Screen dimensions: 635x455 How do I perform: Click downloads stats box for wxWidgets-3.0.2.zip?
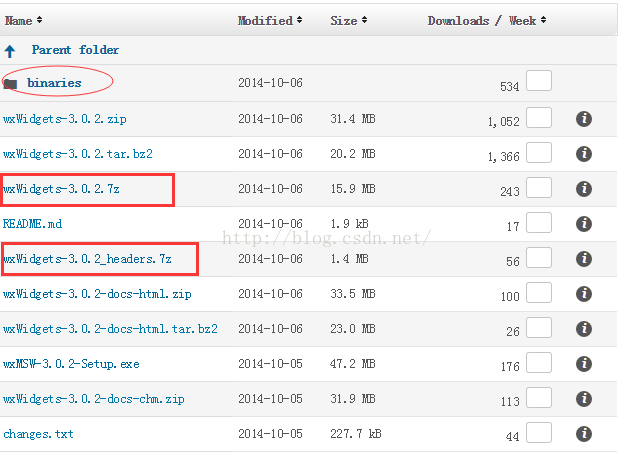pyautogui.click(x=539, y=117)
